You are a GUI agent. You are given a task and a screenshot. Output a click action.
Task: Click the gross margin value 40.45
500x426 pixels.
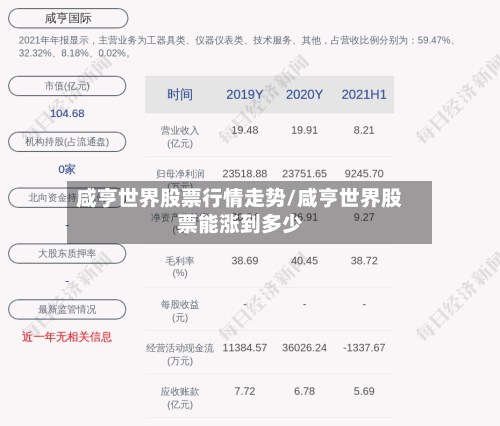coord(304,261)
